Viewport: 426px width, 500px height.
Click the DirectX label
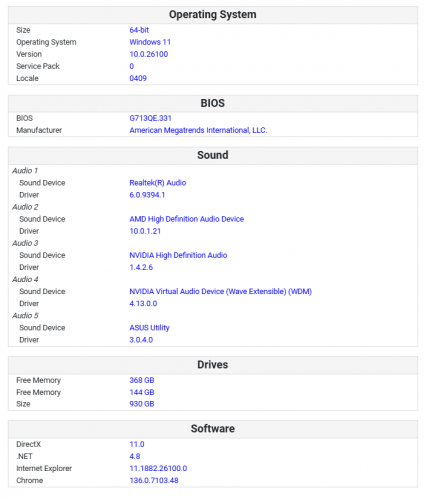click(x=29, y=444)
